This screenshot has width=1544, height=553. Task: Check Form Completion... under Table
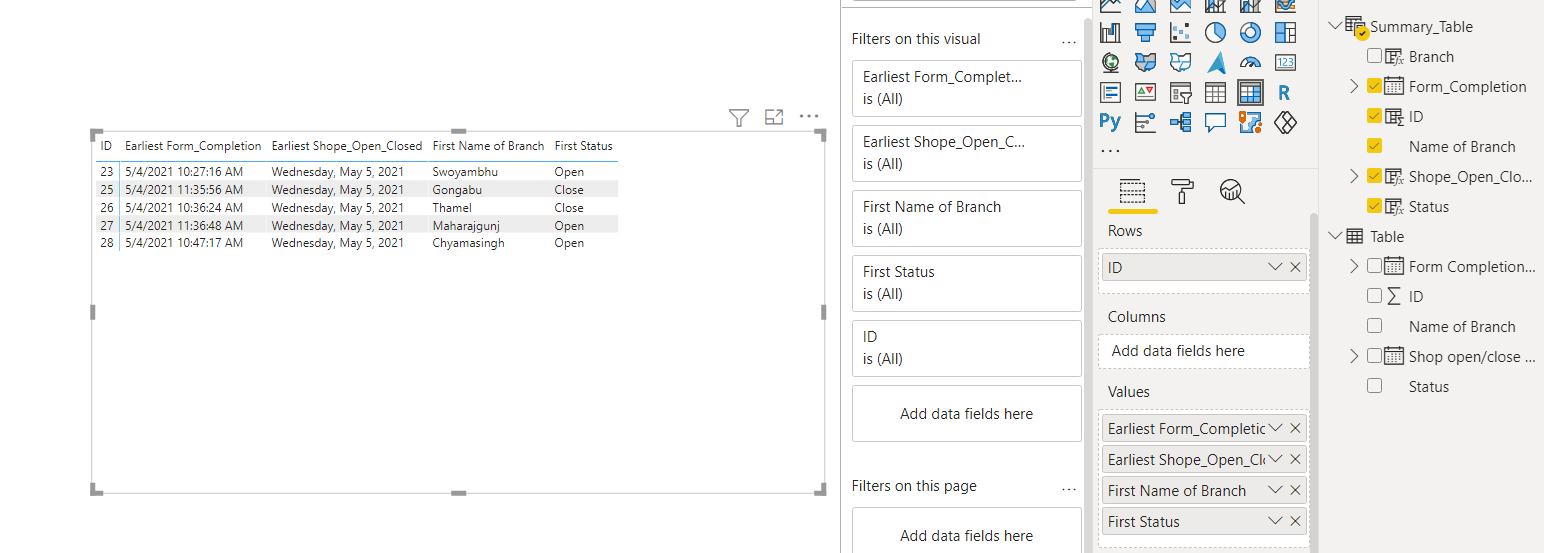pos(1374,266)
